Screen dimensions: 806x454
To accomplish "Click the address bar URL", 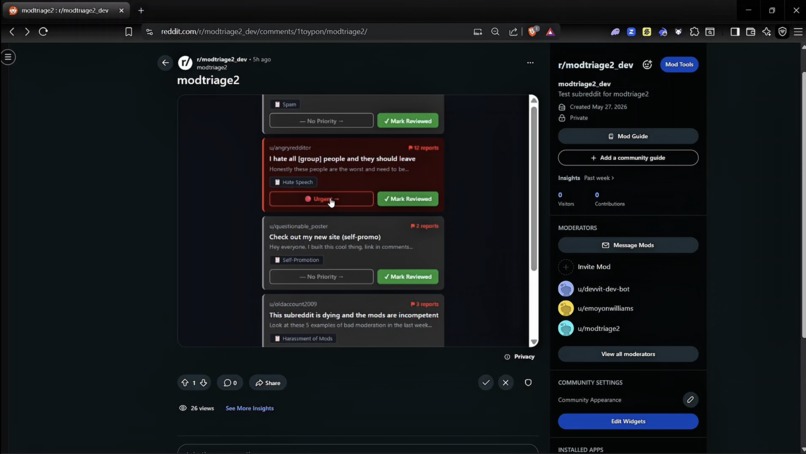I will (264, 32).
